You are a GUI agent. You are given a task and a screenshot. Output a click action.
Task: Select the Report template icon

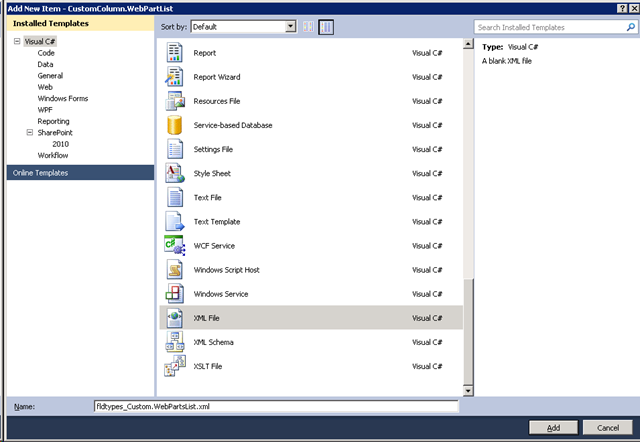coord(175,53)
